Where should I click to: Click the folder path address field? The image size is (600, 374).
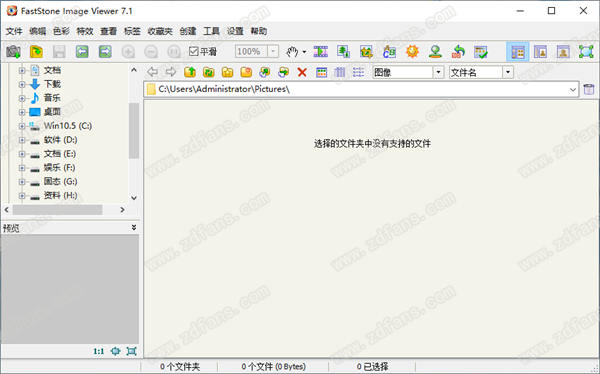pos(361,90)
